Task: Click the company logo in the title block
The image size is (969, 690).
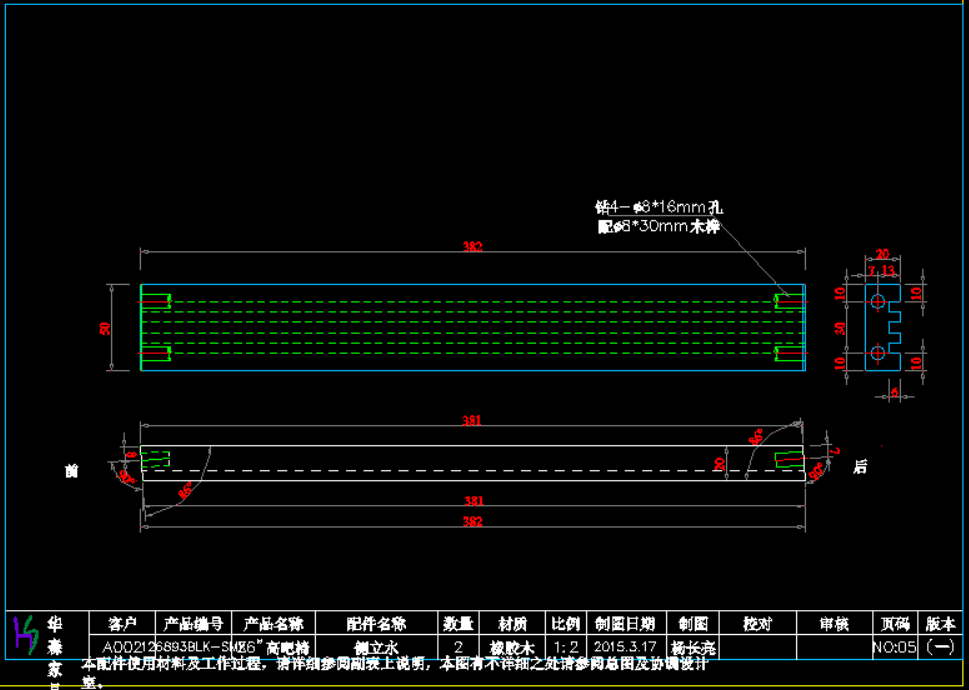Action: 26,634
